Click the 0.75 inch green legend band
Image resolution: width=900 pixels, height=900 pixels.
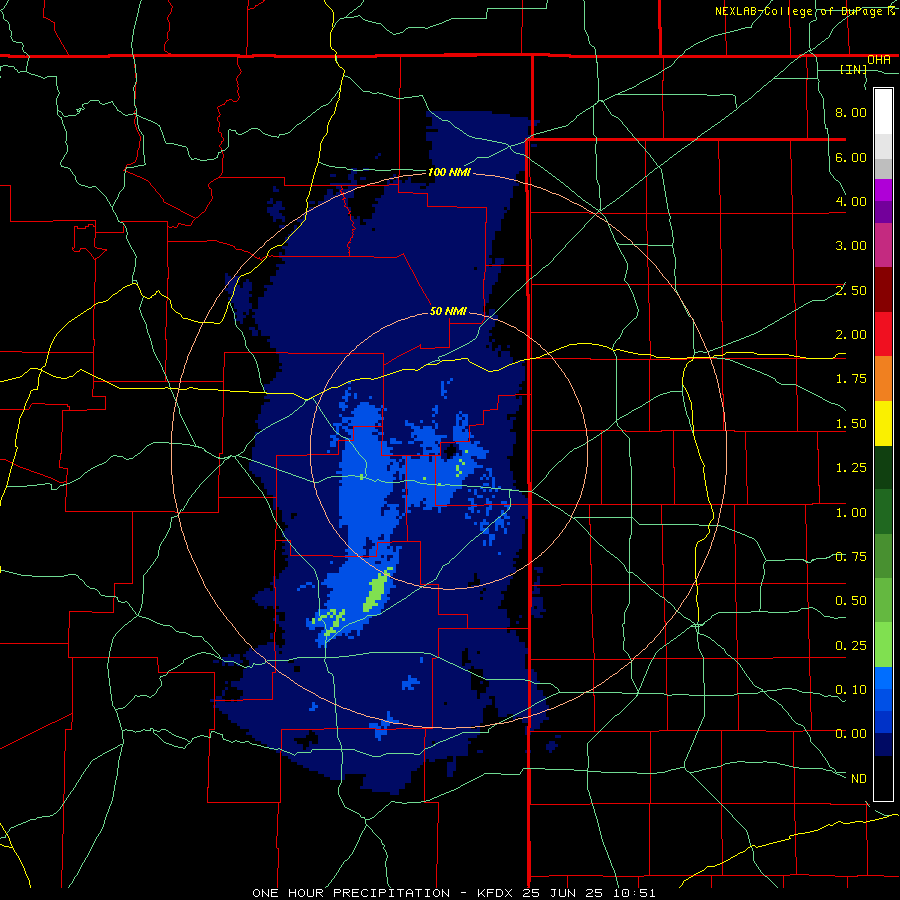click(883, 556)
